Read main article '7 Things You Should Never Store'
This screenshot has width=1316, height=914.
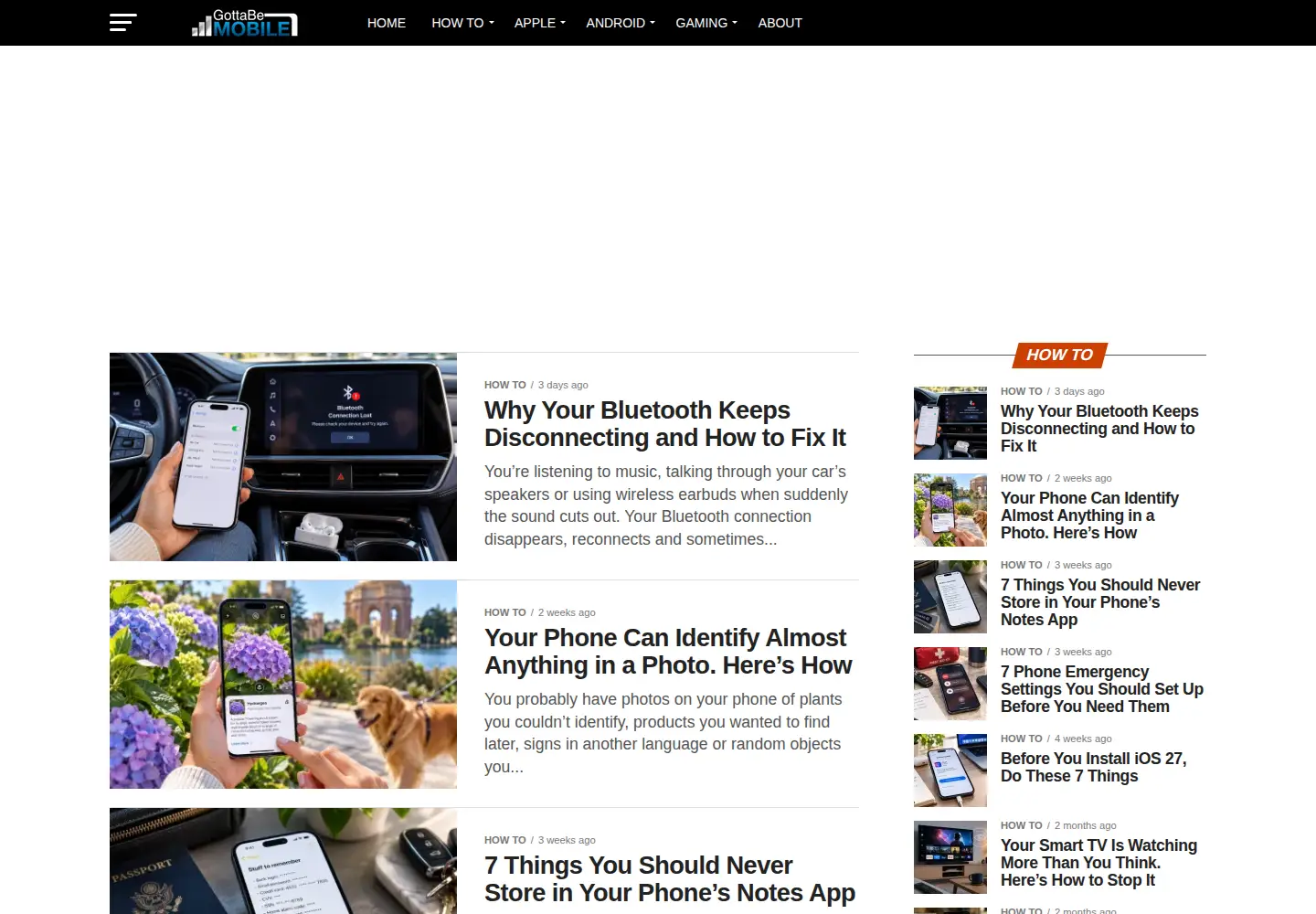tap(670, 879)
